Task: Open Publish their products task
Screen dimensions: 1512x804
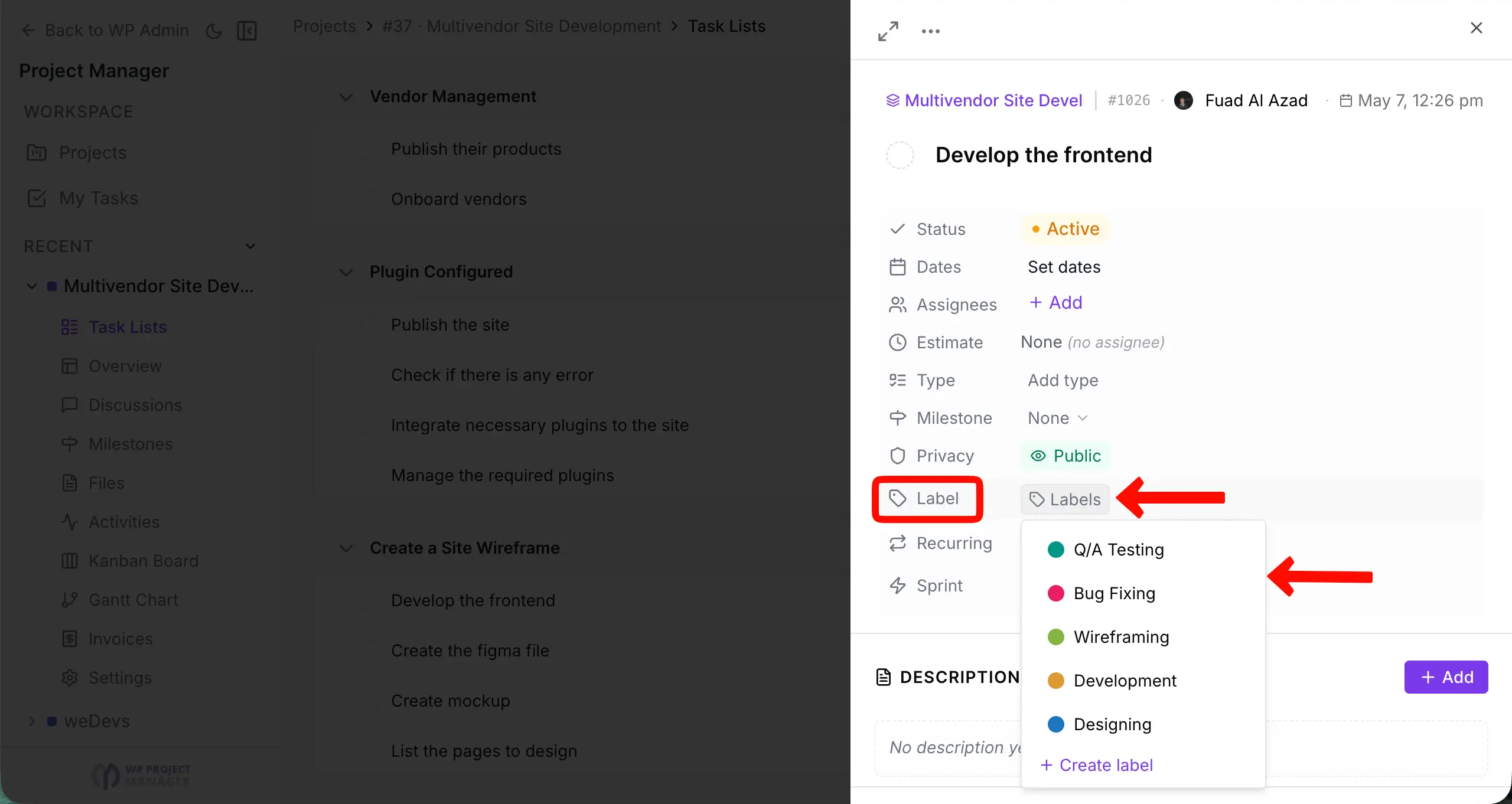Action: pyautogui.click(x=476, y=149)
